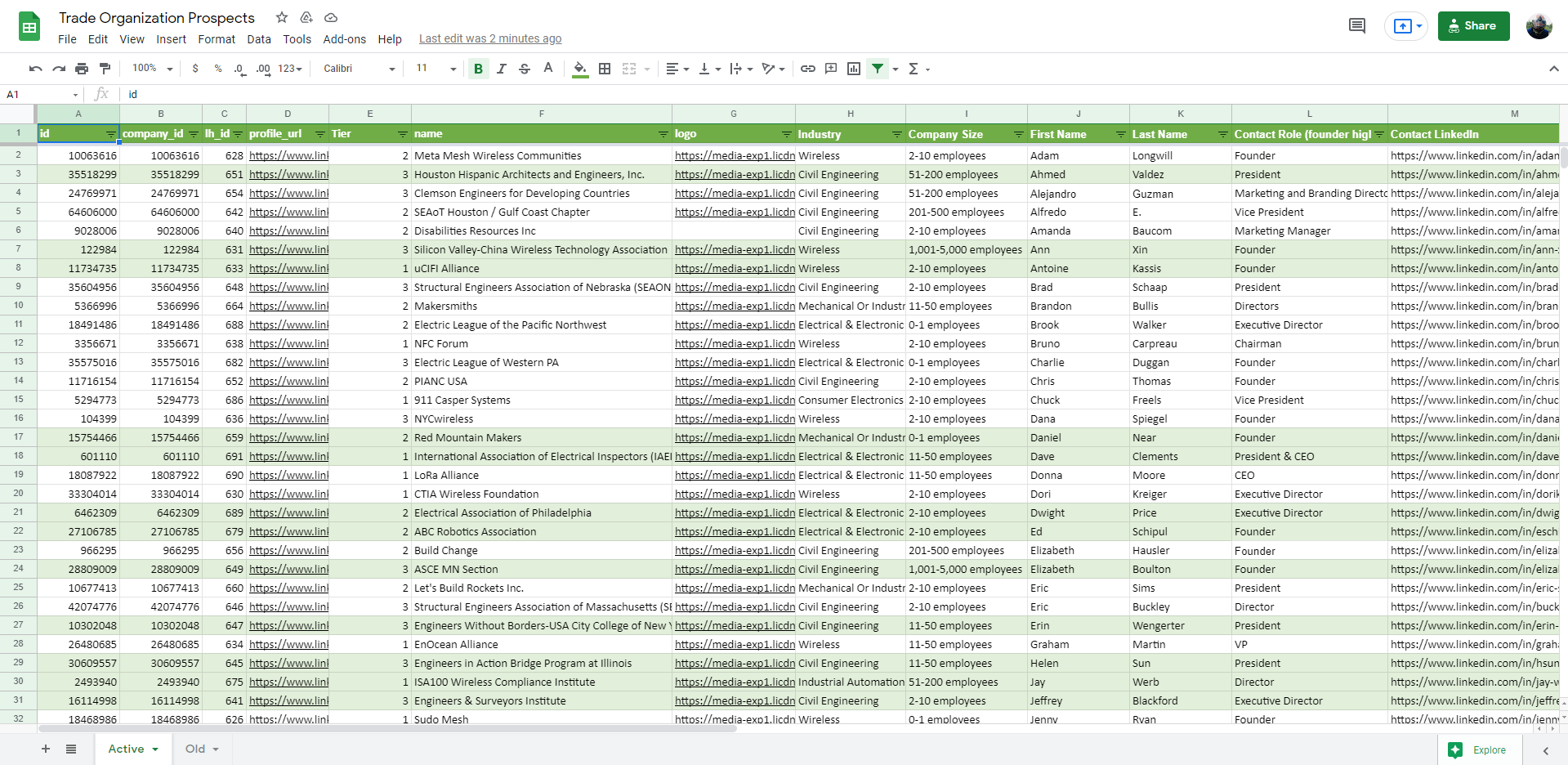The width and height of the screenshot is (1568, 765).
Task: Click the Explore button
Action: [1480, 749]
